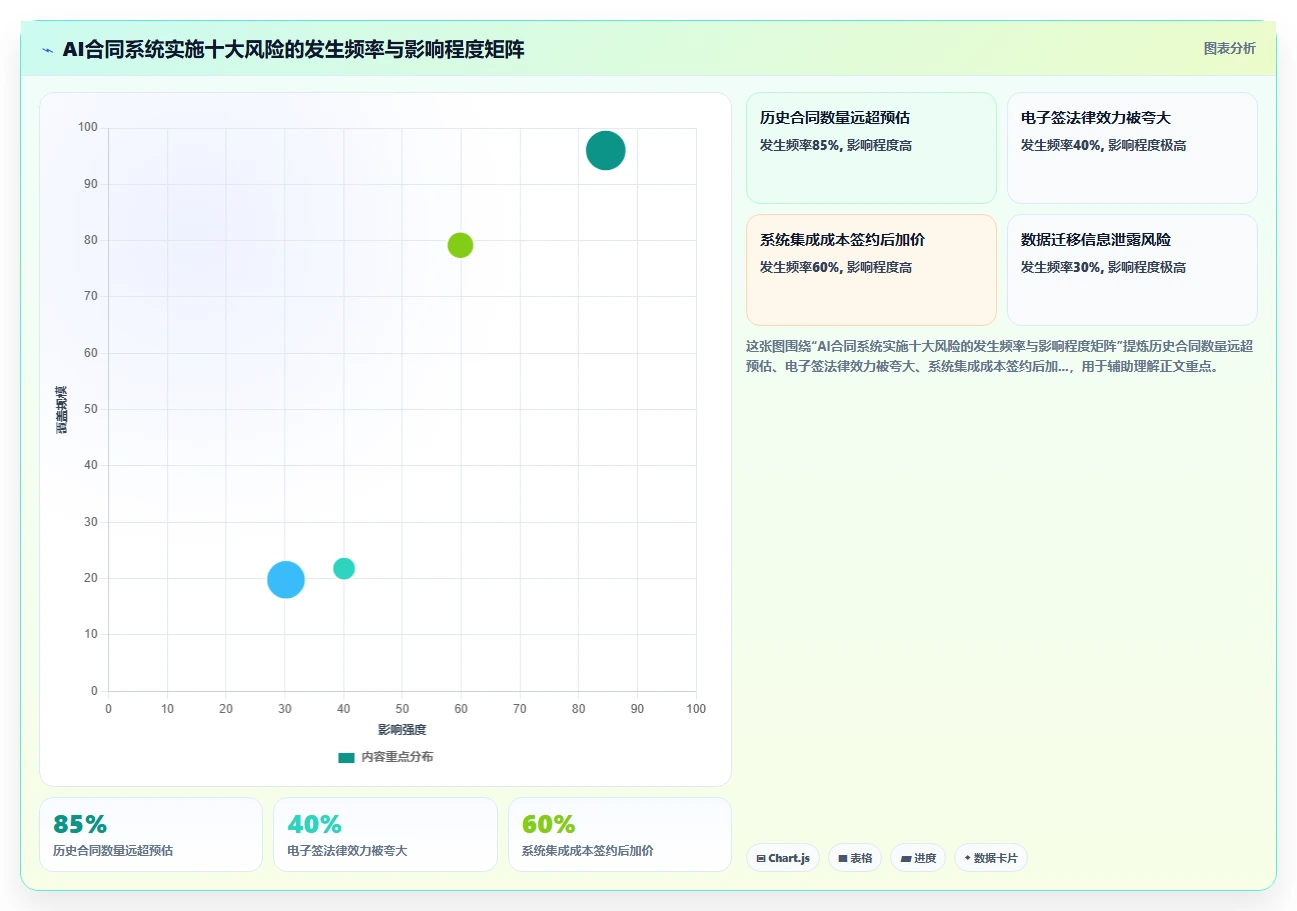Click the x-axis tick label 50

402,709
